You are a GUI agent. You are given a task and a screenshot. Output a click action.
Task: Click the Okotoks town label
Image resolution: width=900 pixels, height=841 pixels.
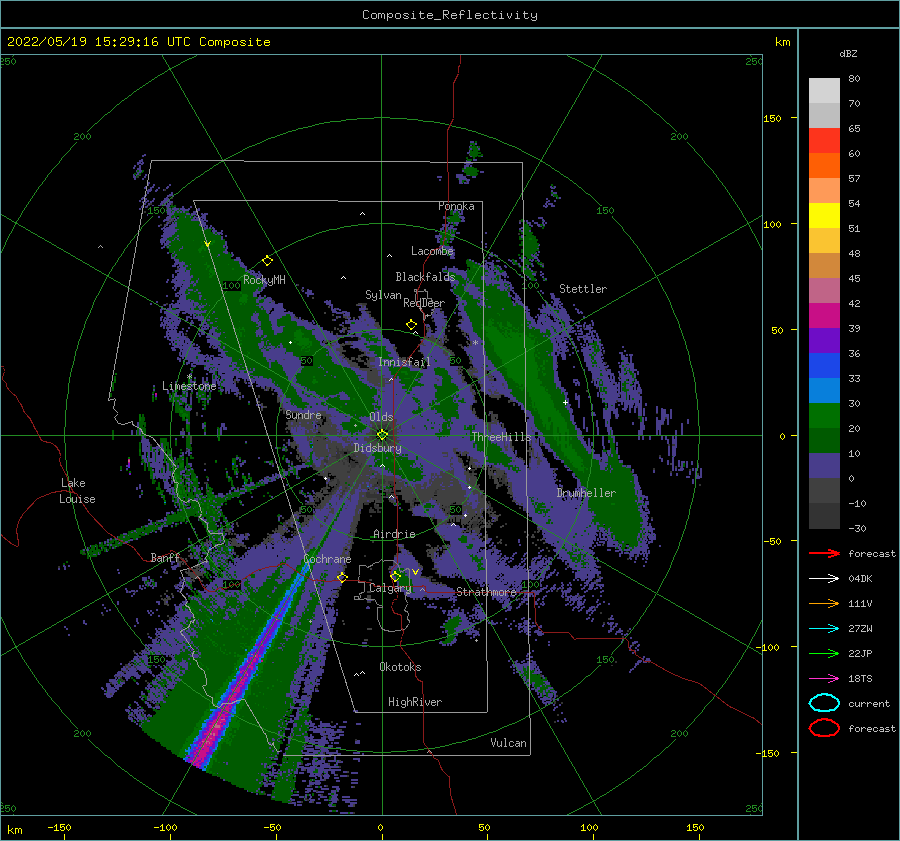click(x=400, y=667)
